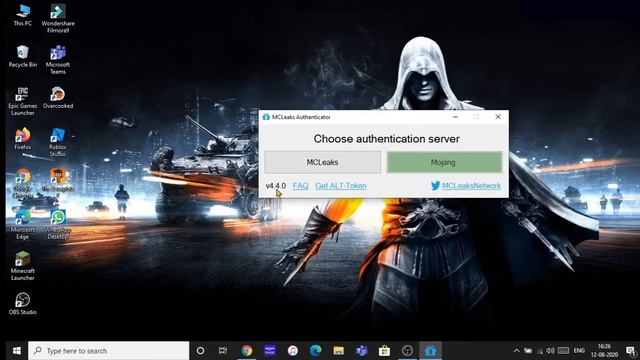Open the FAQ link
This screenshot has height=360, width=640.
pos(300,186)
